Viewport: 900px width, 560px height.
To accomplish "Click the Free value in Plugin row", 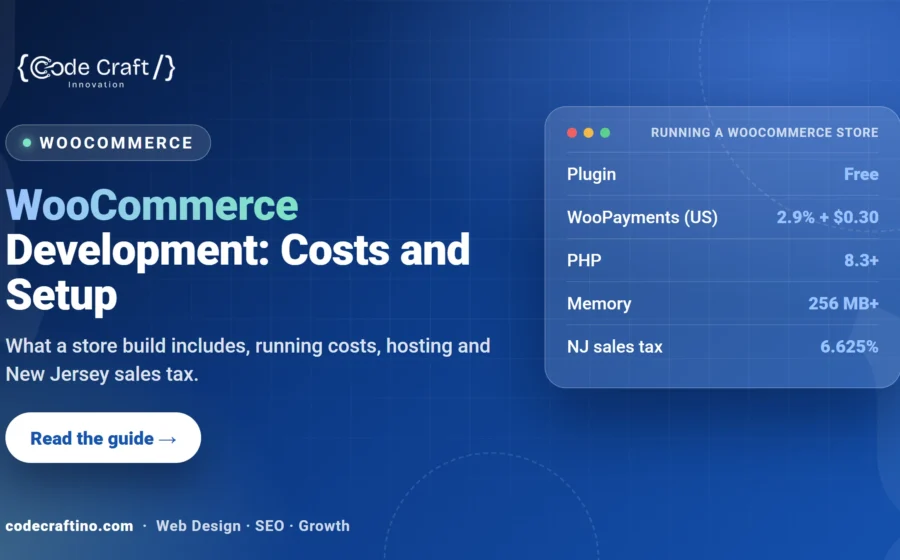I will point(861,174).
